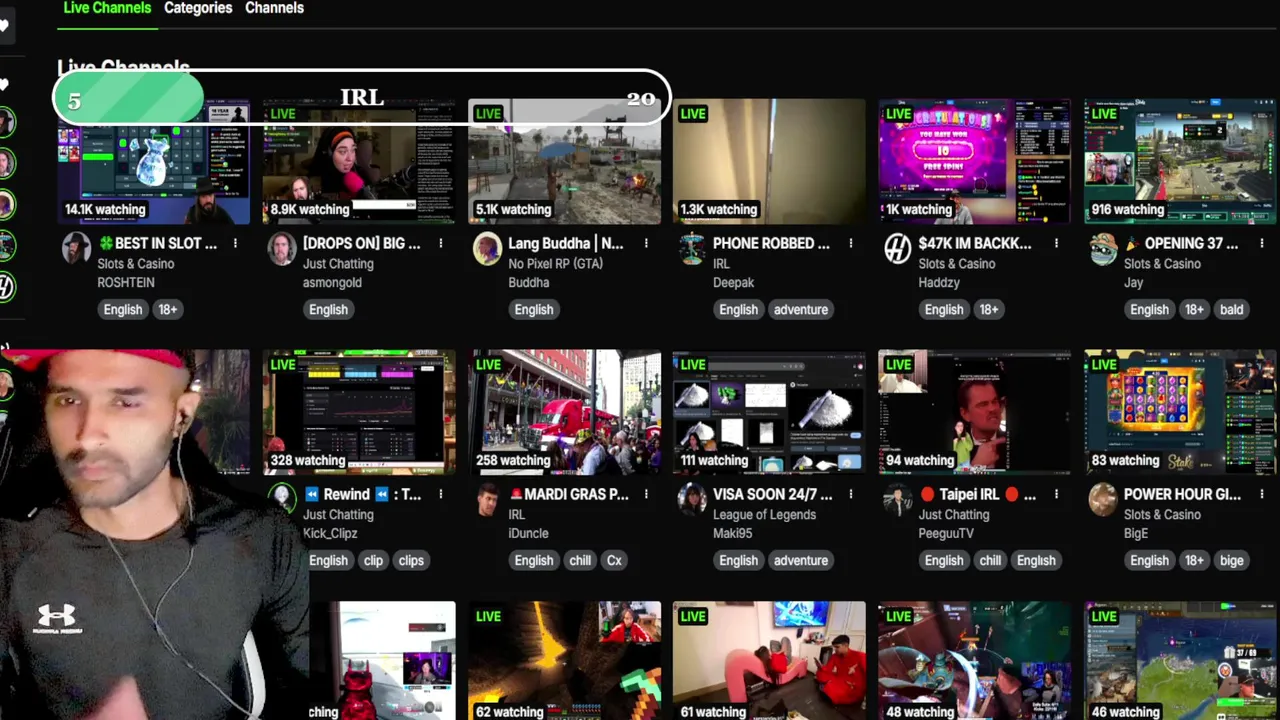Viewport: 1280px width, 720px height.
Task: Click chill tag on PeeguuTV stream
Action: (x=990, y=560)
